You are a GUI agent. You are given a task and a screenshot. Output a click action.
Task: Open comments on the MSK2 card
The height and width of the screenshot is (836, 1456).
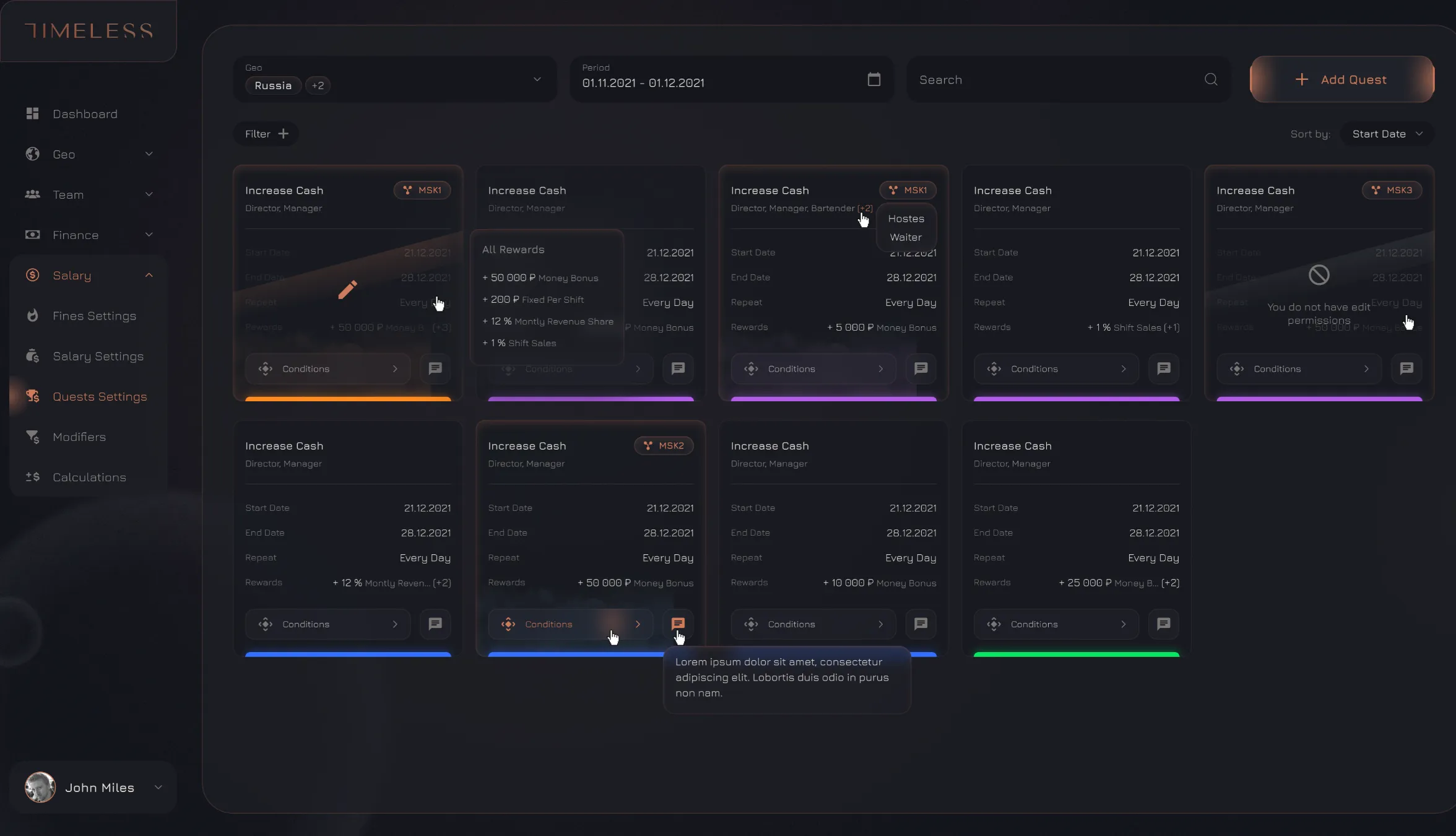click(678, 624)
